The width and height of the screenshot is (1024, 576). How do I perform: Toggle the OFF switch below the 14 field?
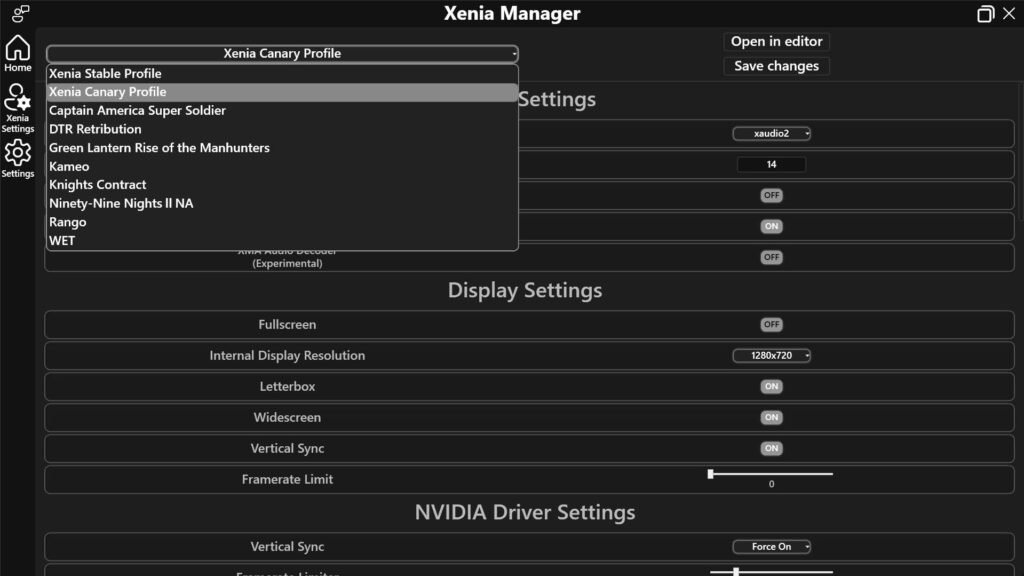[x=771, y=195]
